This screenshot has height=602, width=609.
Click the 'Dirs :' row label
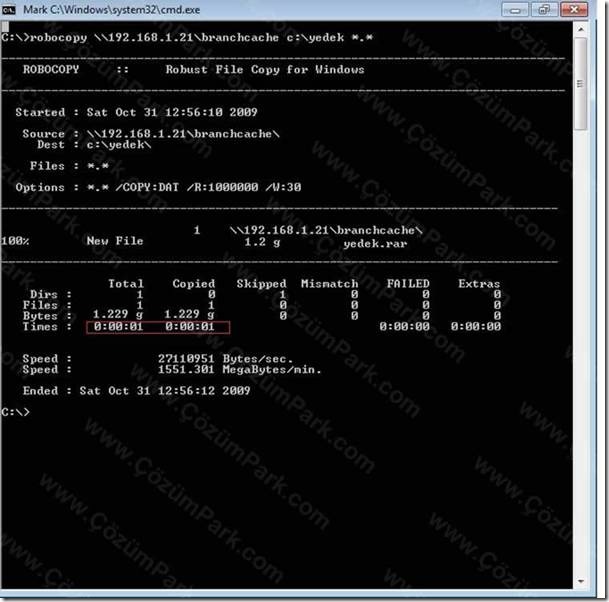click(x=51, y=294)
